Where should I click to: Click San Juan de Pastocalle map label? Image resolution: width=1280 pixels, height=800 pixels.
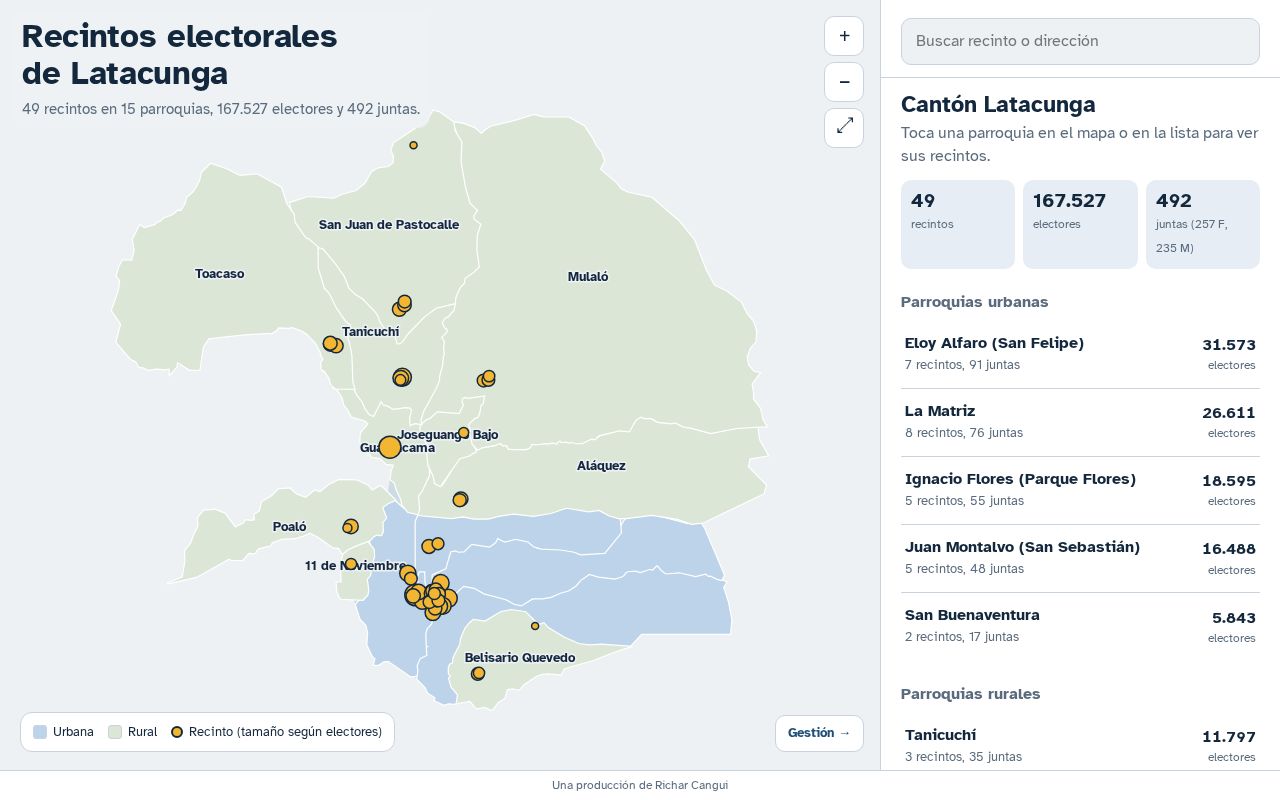tap(389, 225)
